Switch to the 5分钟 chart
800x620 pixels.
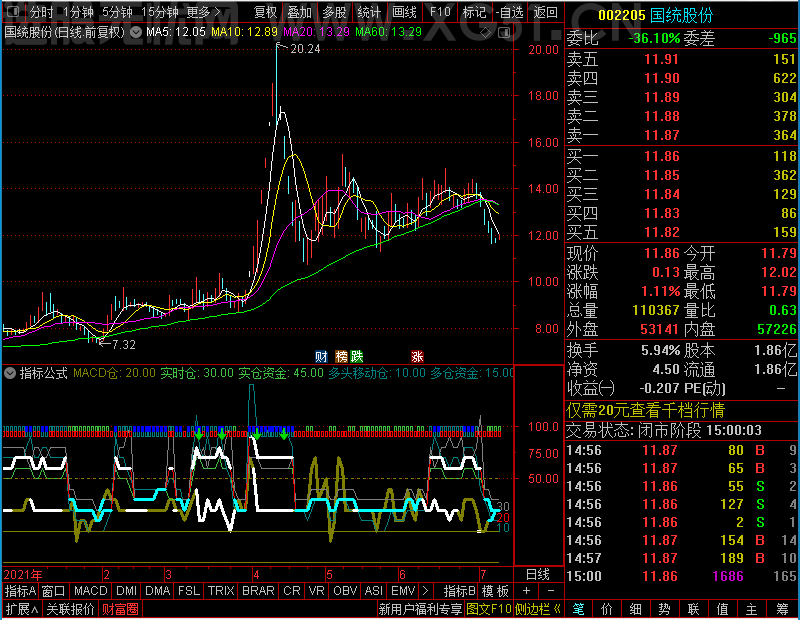[117, 12]
